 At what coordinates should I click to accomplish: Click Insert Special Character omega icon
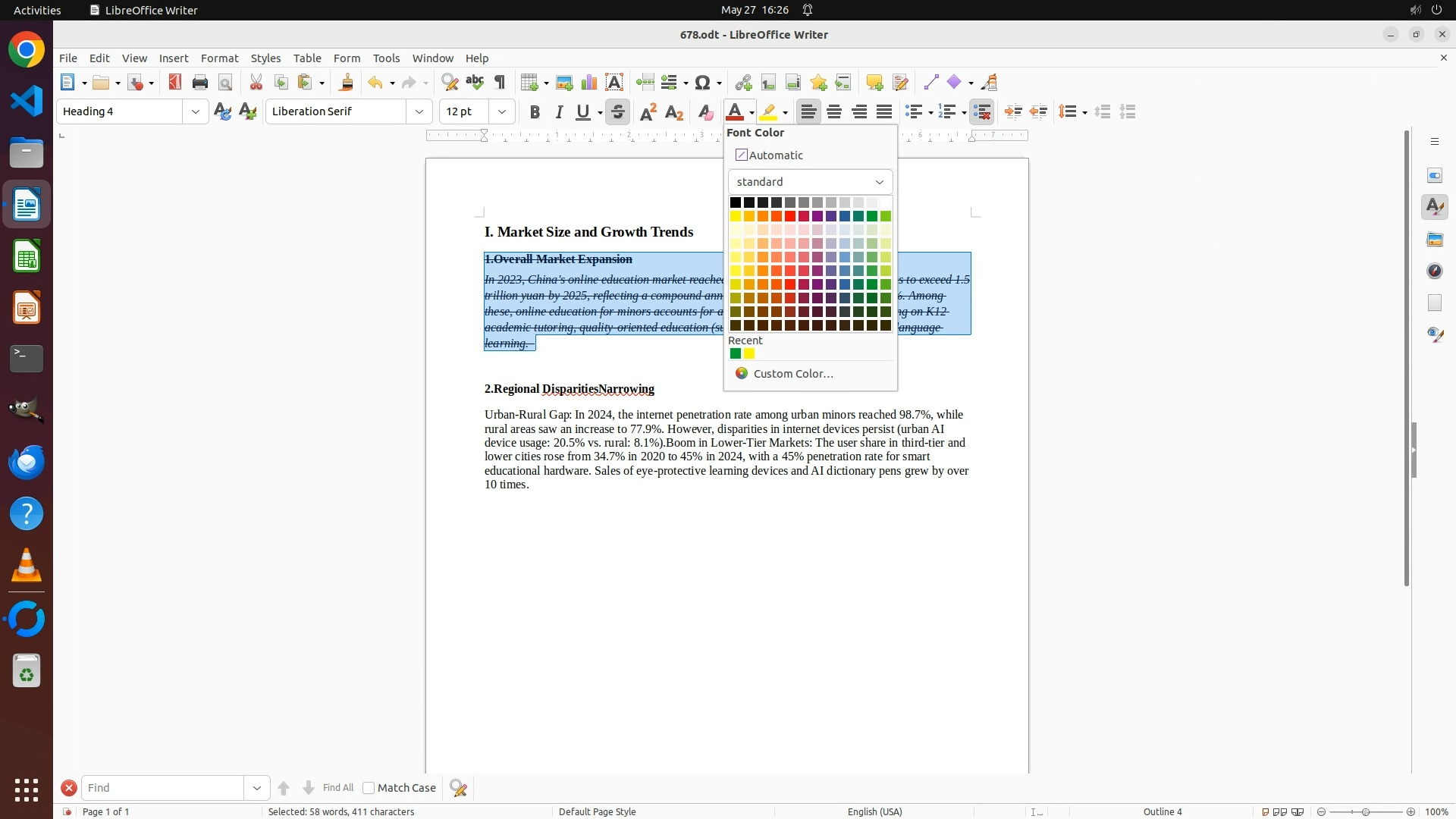point(703,83)
